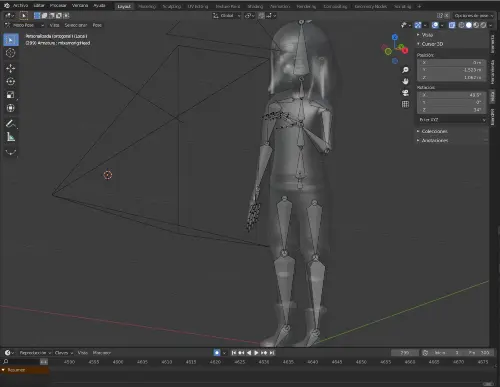Select the Move tool
This screenshot has height=387, width=500.
point(11,68)
